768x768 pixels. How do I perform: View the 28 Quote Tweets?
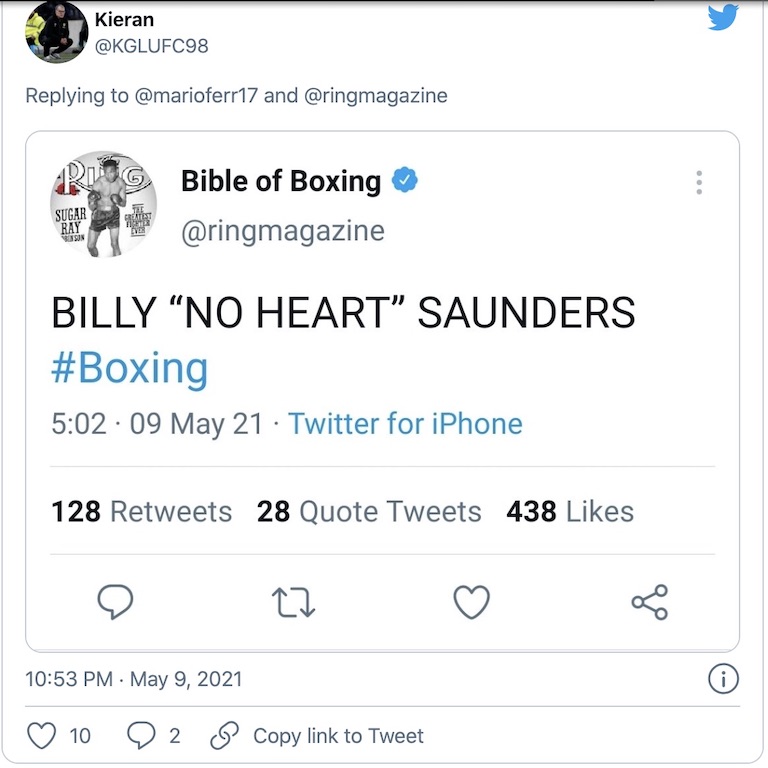pos(369,511)
